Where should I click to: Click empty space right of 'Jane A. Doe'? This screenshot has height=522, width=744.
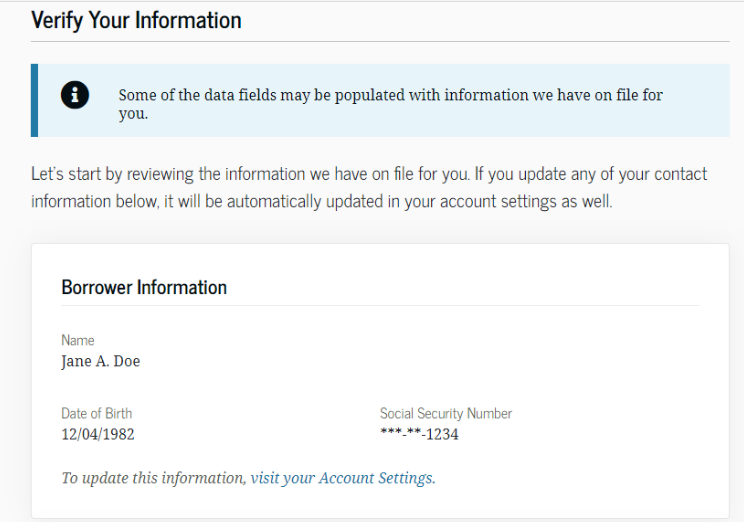point(400,362)
